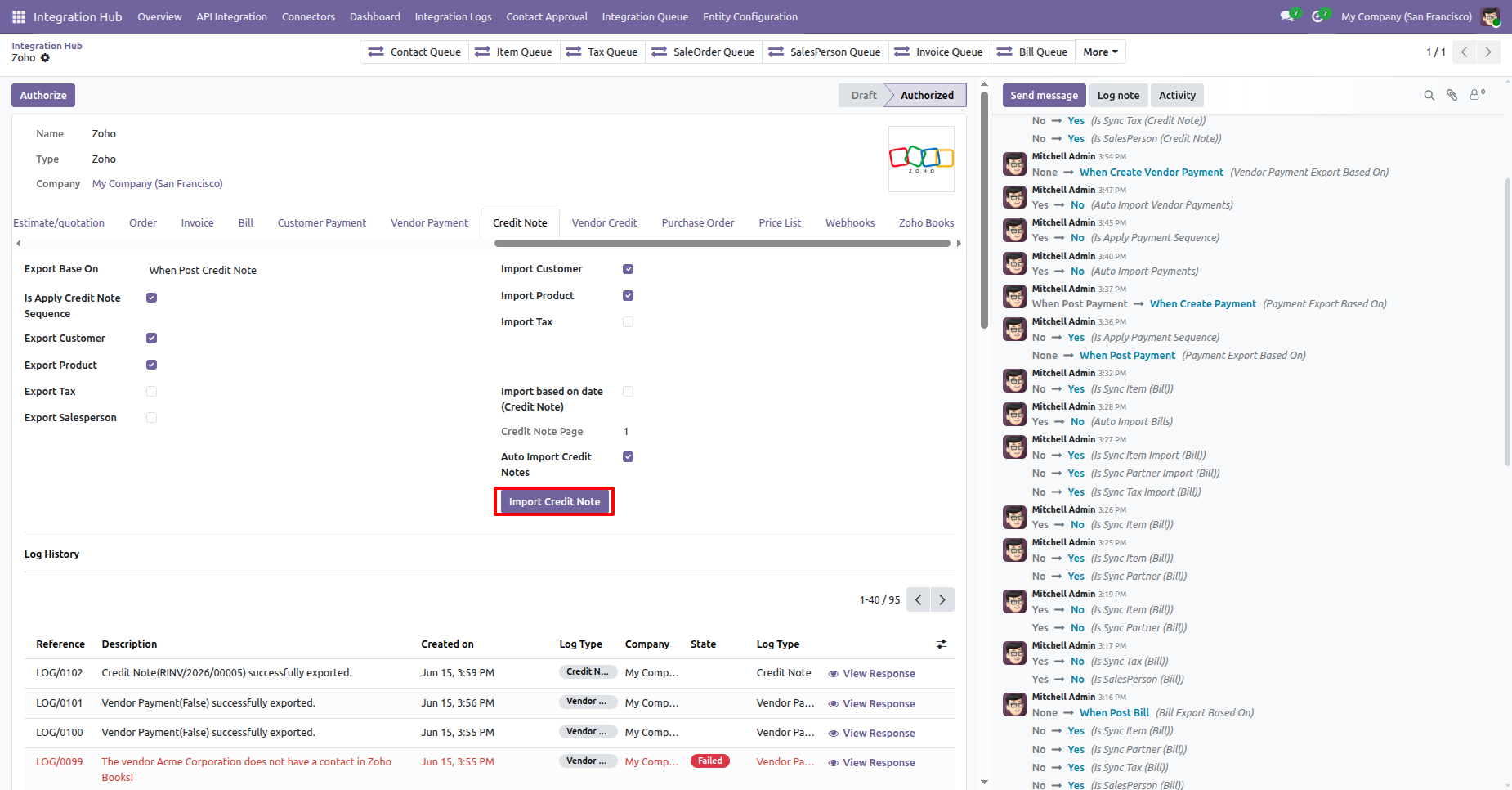Enable Export Tax checkbox

point(151,391)
